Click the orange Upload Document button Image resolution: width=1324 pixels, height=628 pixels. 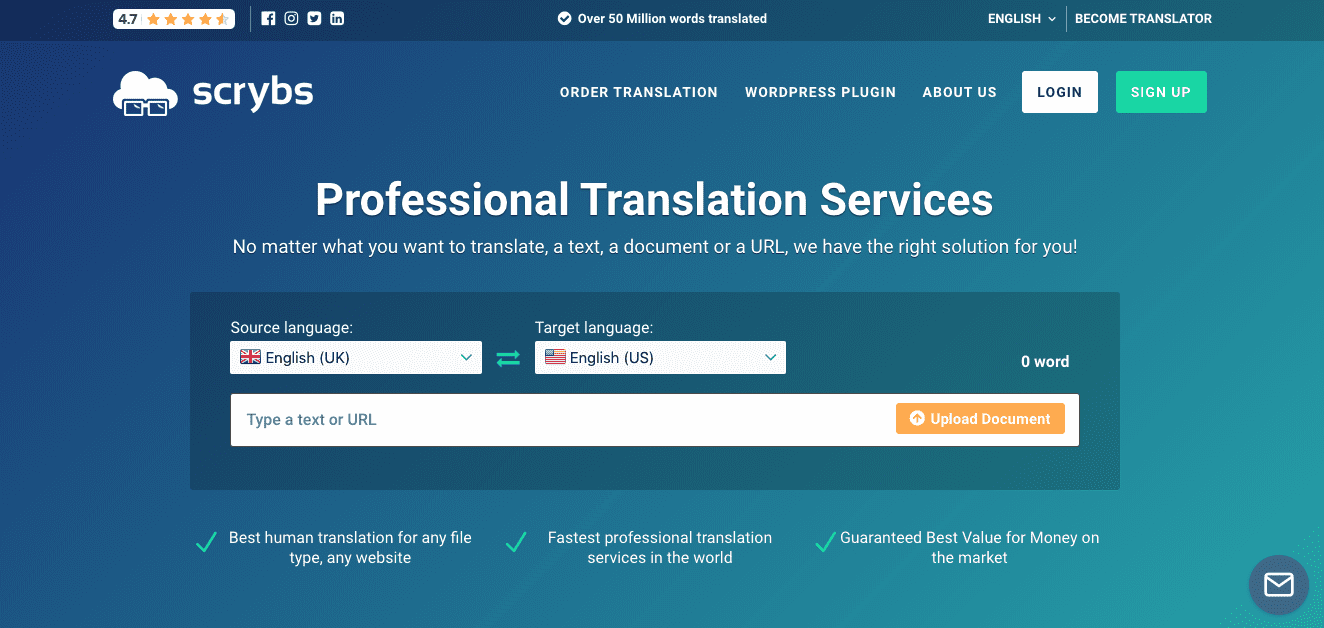[980, 419]
